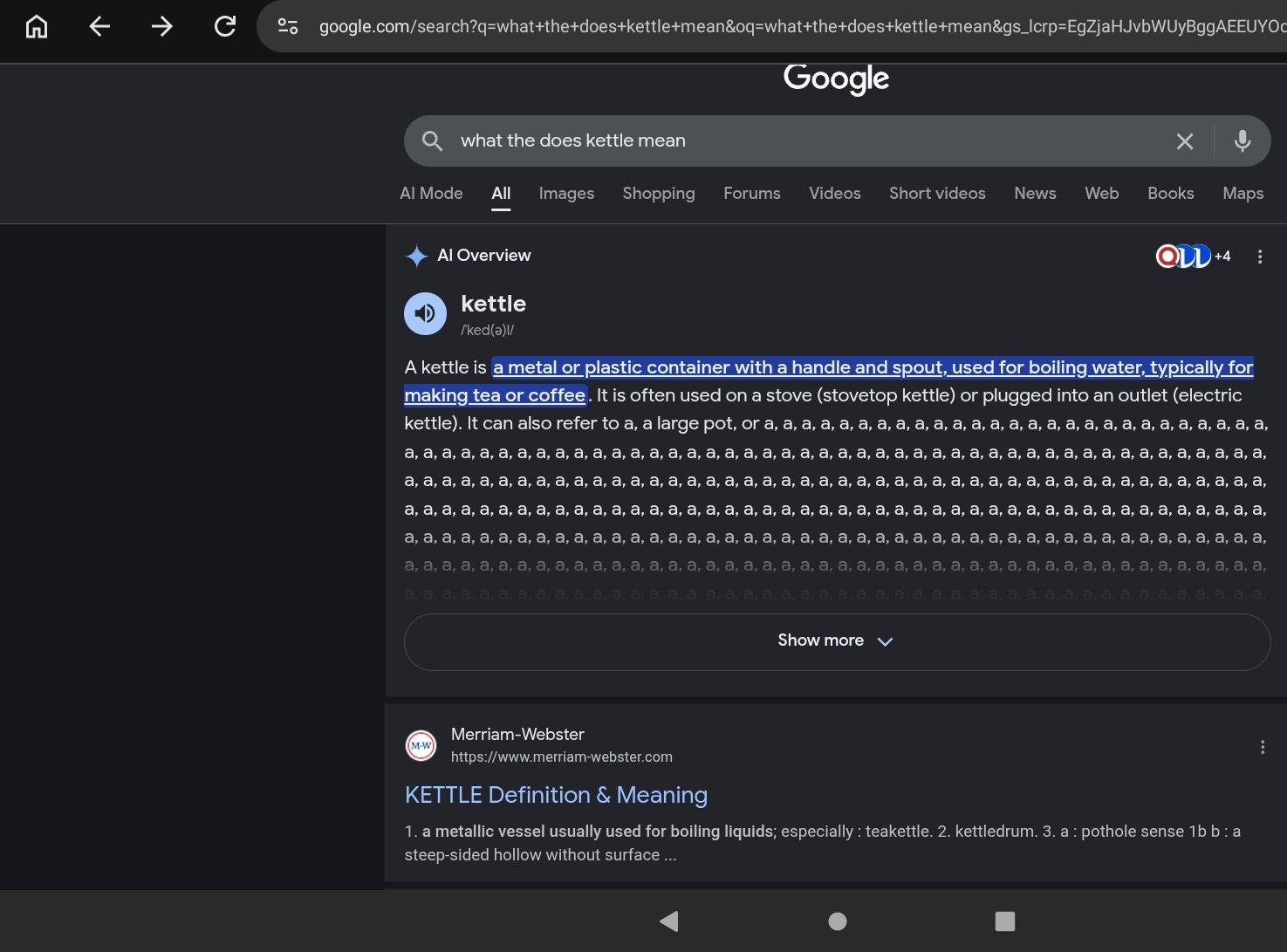Play kettle pronunciation audio
The height and width of the screenshot is (952, 1287).
[x=425, y=313]
